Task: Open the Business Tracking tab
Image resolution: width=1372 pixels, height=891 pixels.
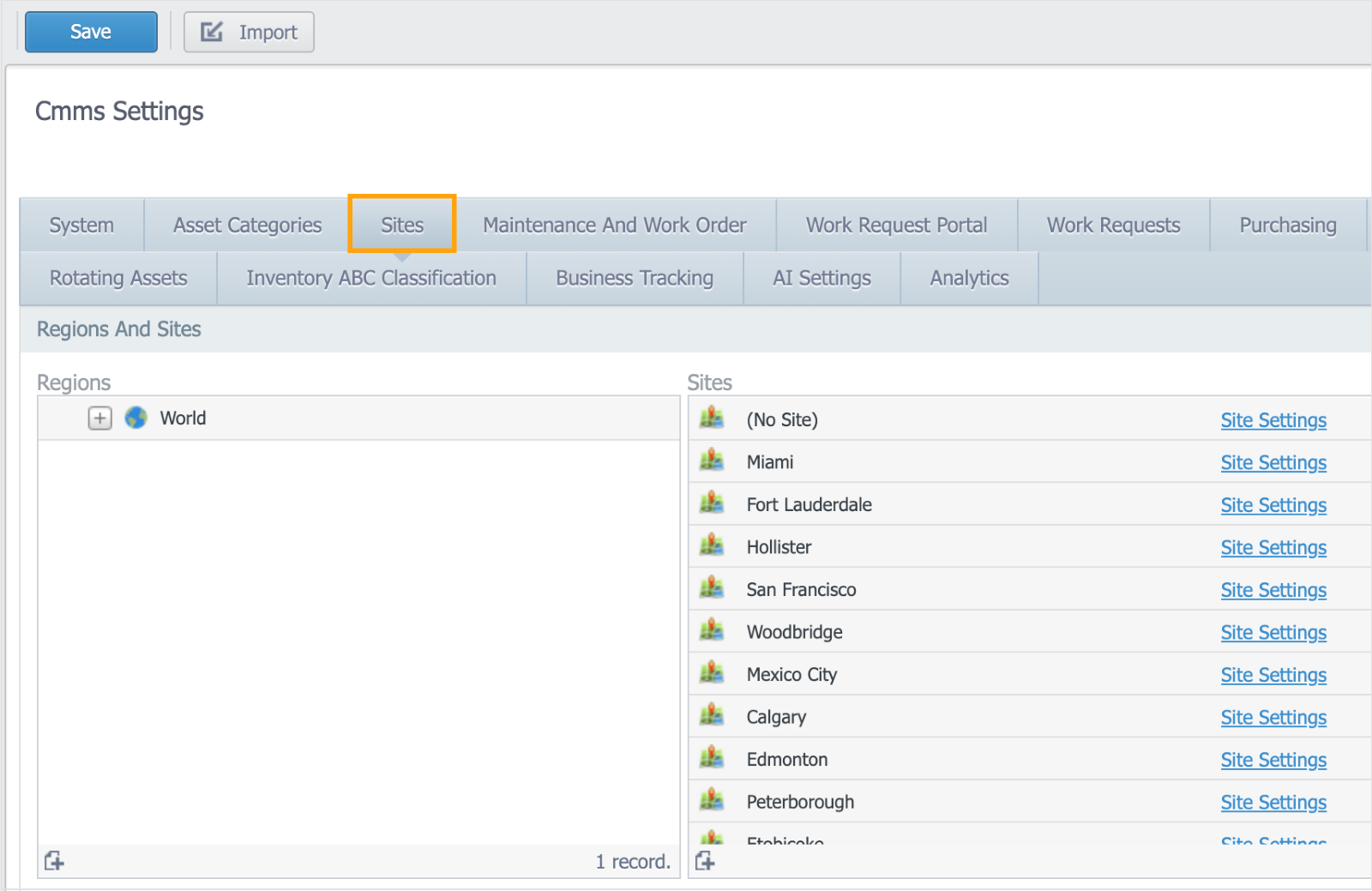Action: (634, 278)
